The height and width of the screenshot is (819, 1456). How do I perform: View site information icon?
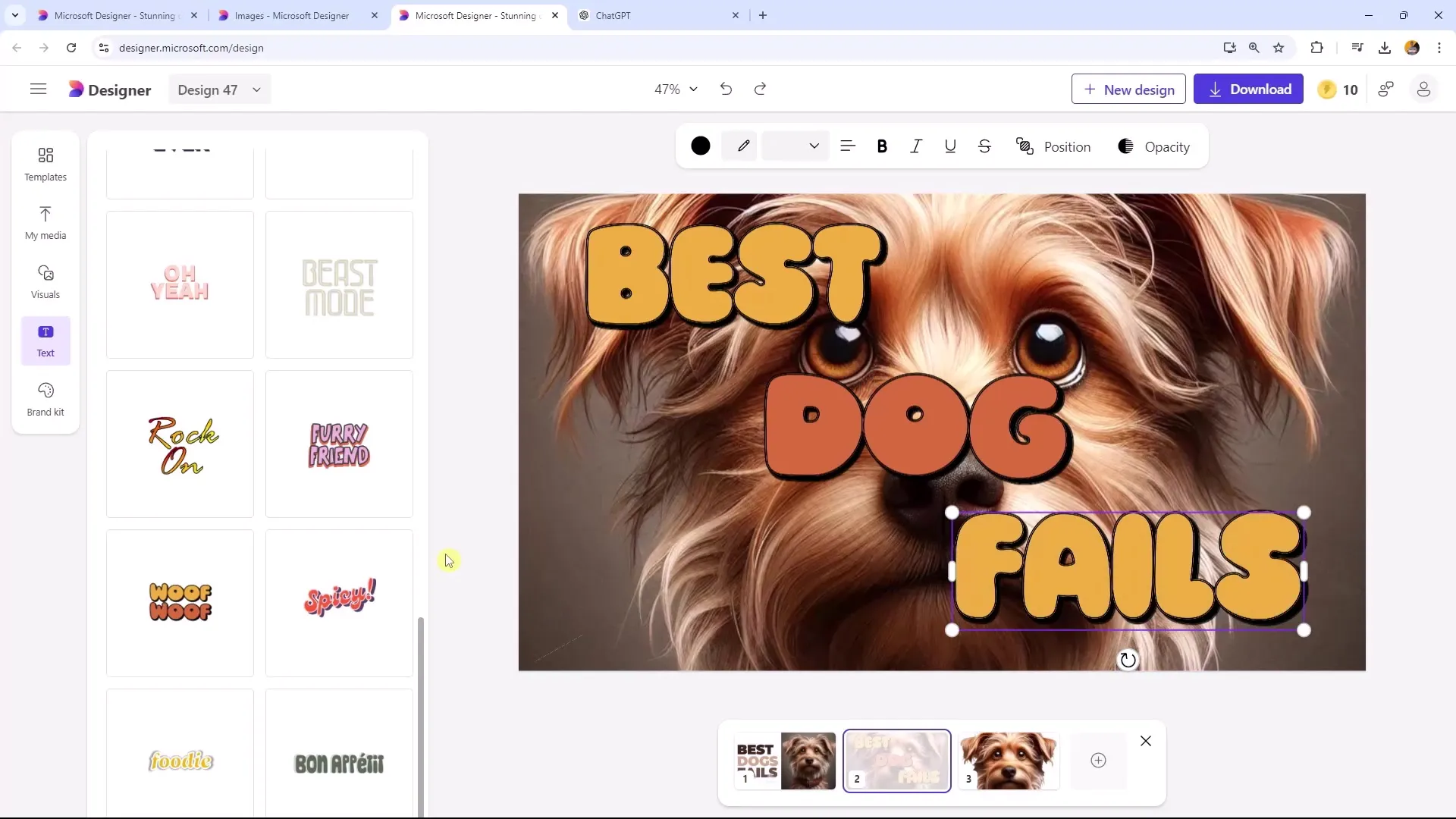pyautogui.click(x=105, y=48)
